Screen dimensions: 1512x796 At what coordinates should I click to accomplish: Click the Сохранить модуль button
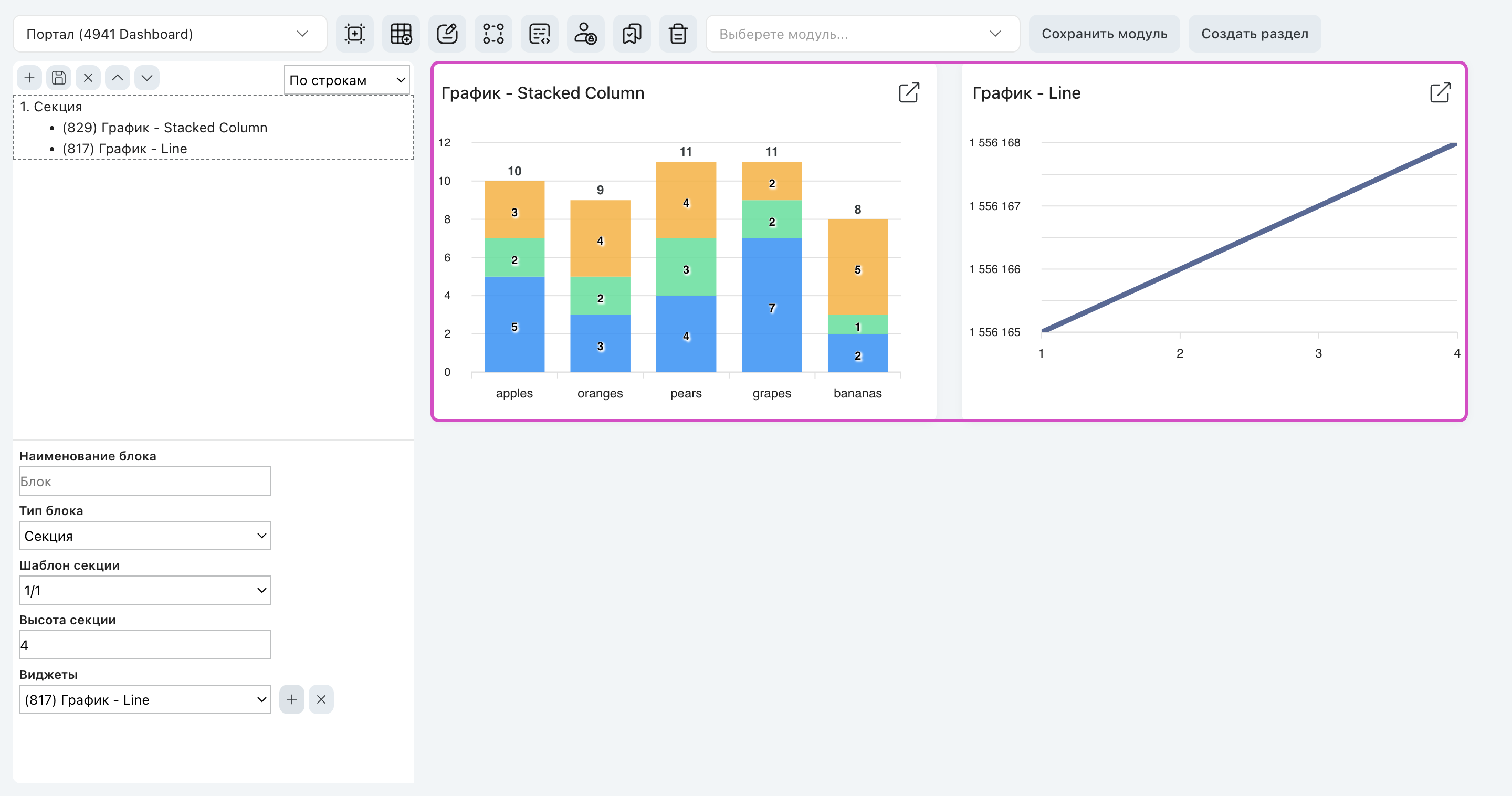pyautogui.click(x=1104, y=34)
